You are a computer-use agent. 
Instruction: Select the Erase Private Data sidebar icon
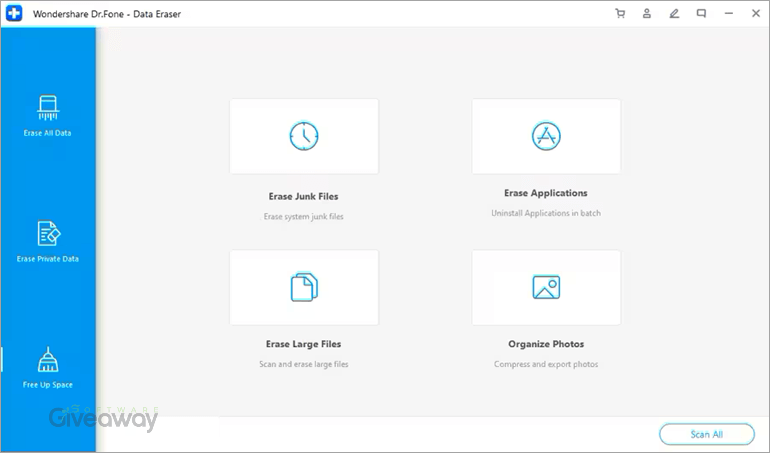48,233
